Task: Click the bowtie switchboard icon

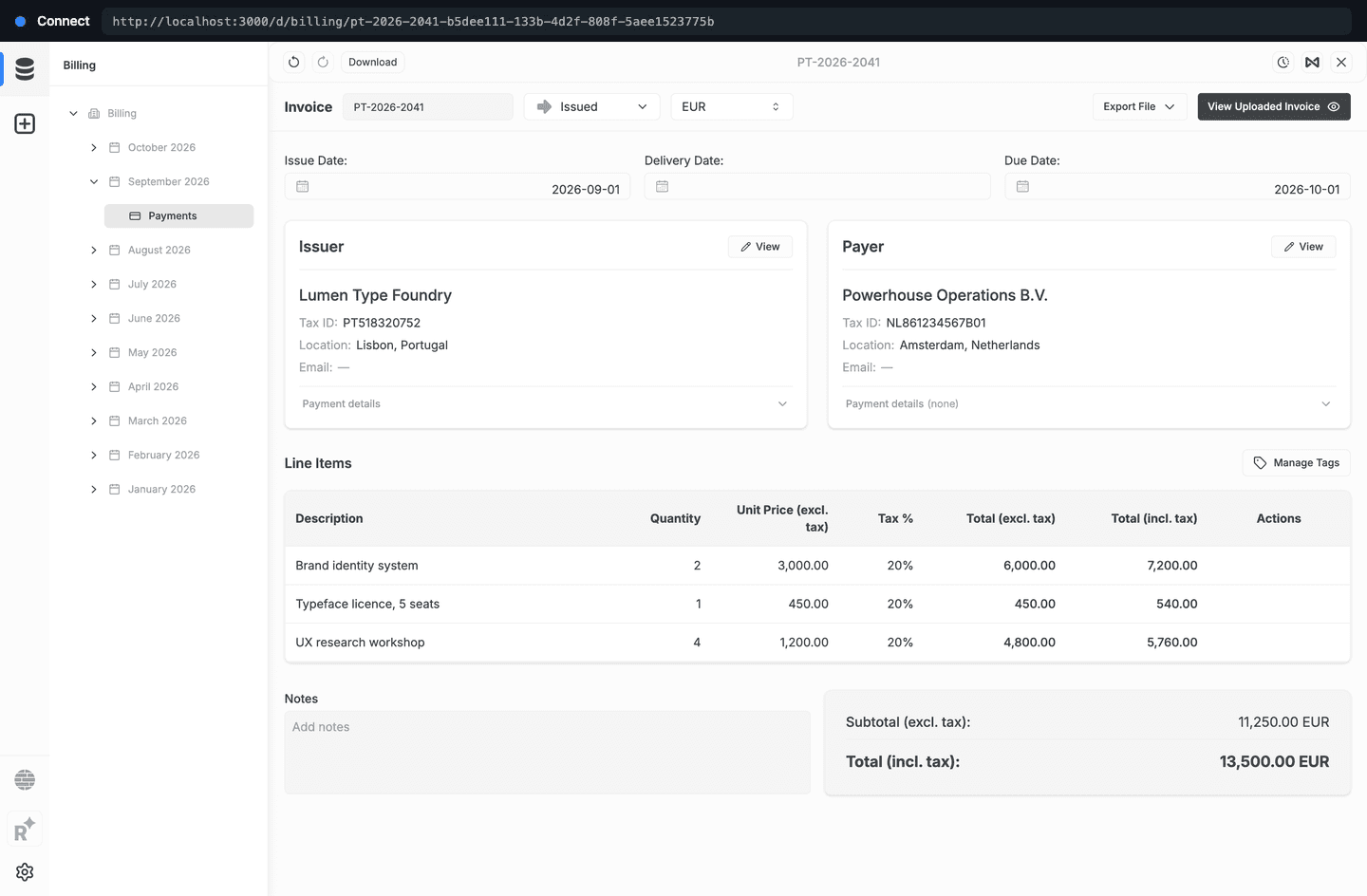Action: (1312, 62)
